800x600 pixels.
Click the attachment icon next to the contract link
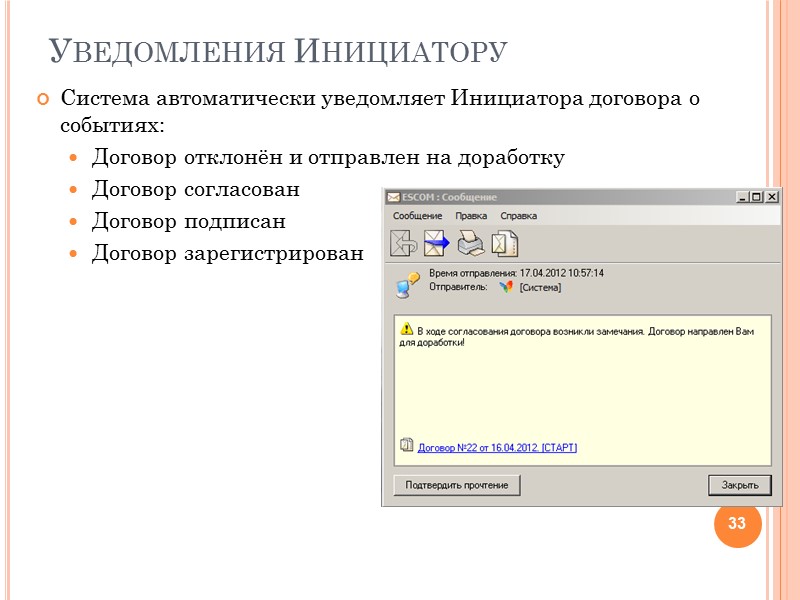point(407,448)
